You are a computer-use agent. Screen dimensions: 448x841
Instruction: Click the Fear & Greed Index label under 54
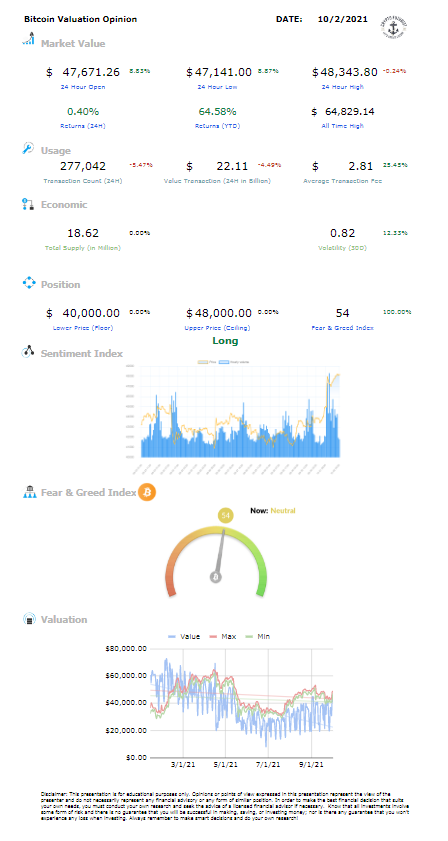coord(342,327)
